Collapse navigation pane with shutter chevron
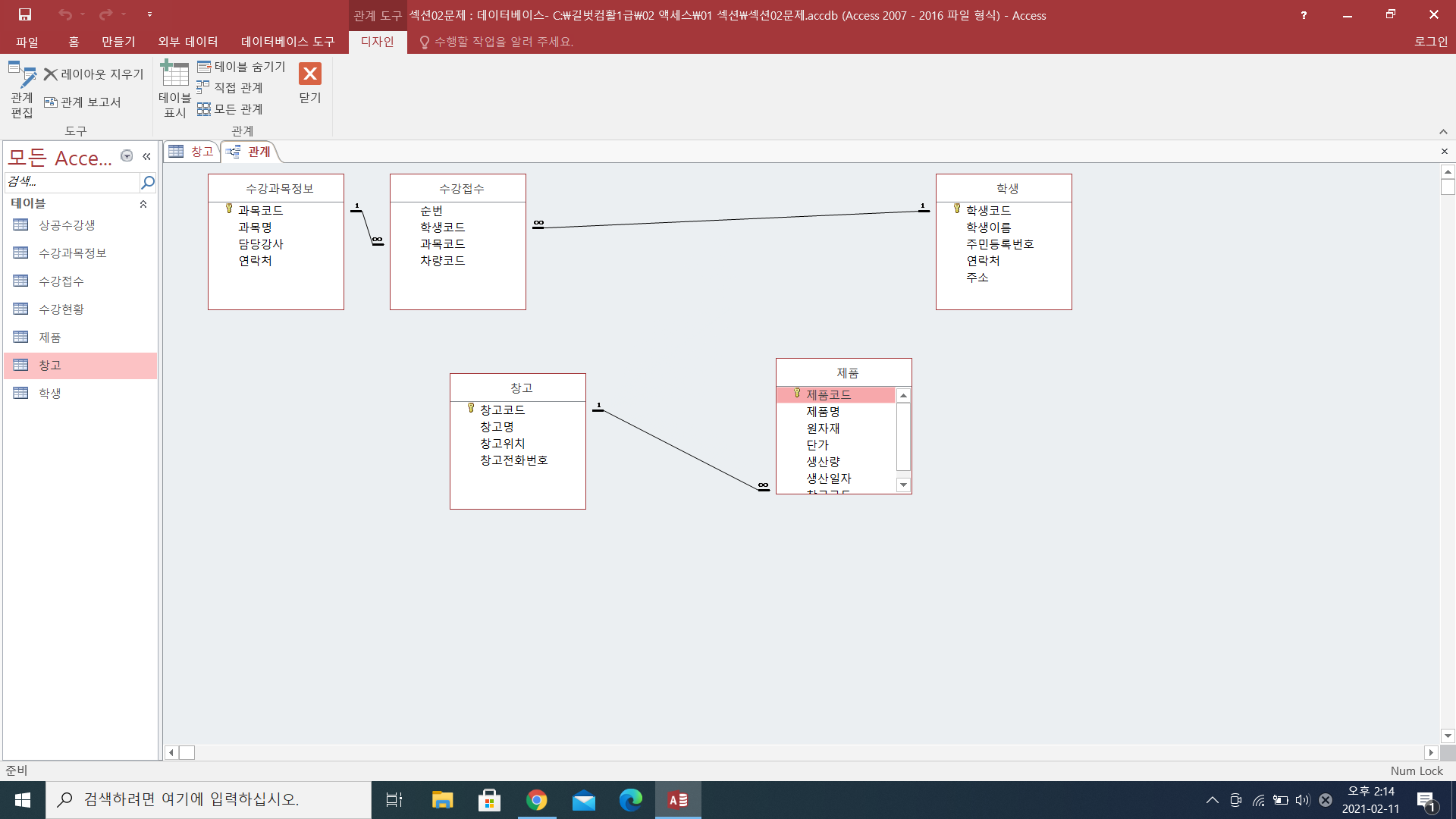 click(146, 156)
